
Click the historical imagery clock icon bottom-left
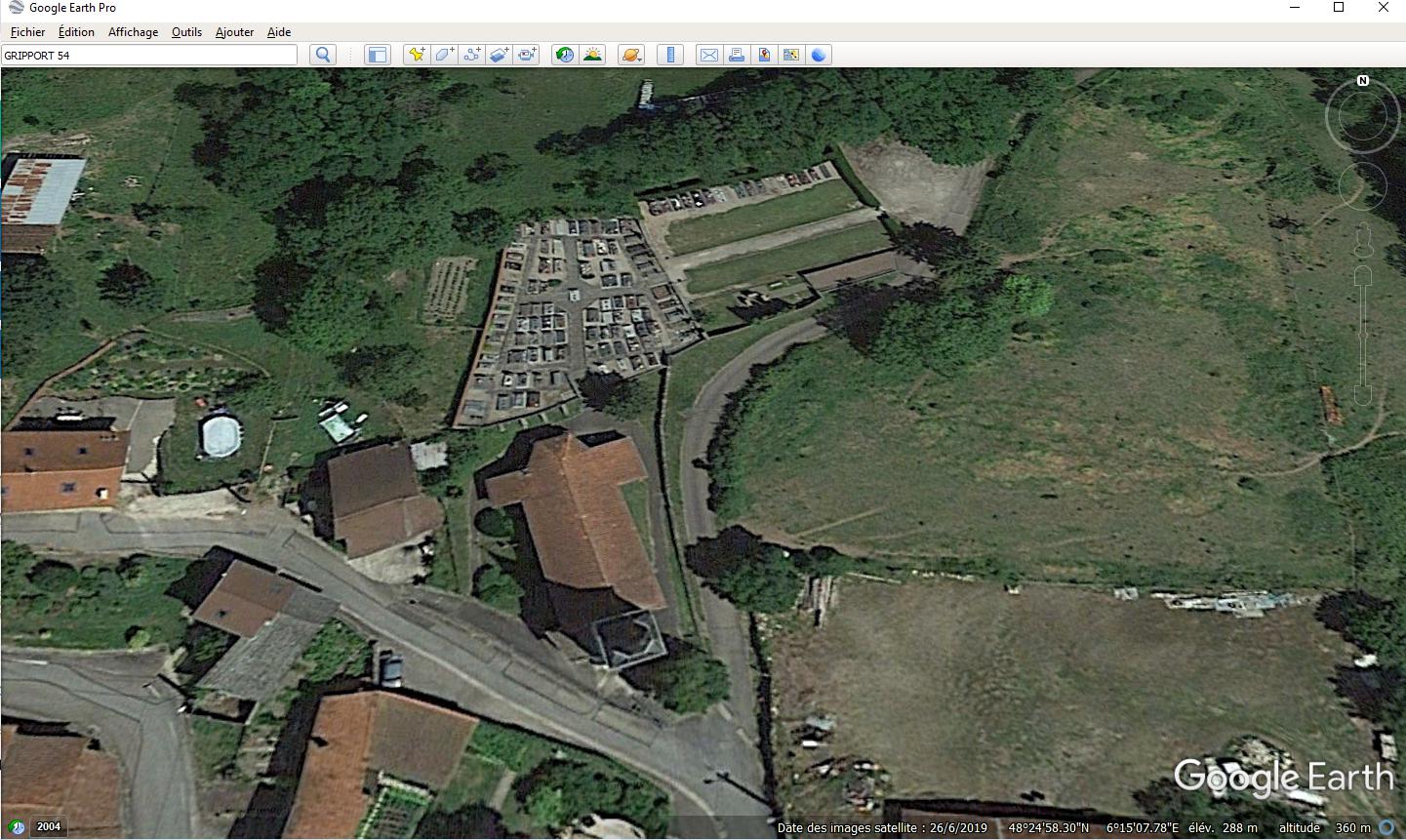(x=15, y=826)
